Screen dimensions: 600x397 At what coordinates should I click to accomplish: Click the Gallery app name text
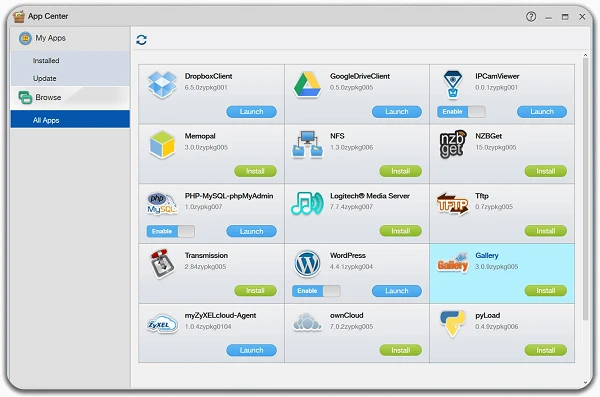(487, 255)
